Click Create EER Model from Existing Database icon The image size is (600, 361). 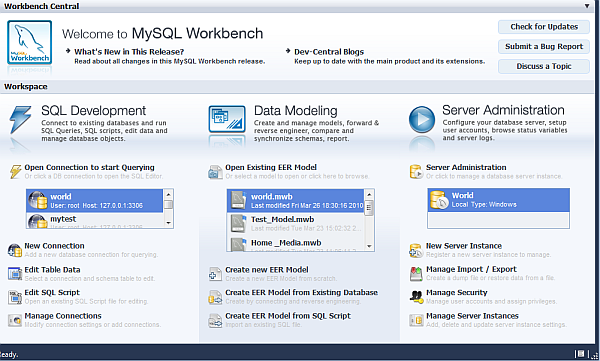pos(215,297)
